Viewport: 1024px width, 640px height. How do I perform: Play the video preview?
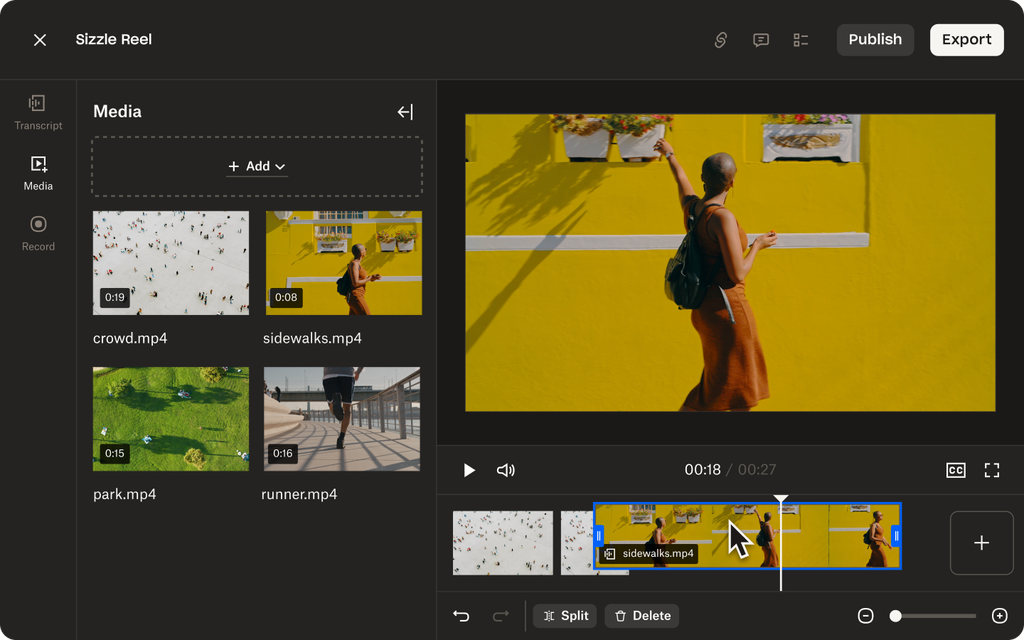(x=469, y=470)
